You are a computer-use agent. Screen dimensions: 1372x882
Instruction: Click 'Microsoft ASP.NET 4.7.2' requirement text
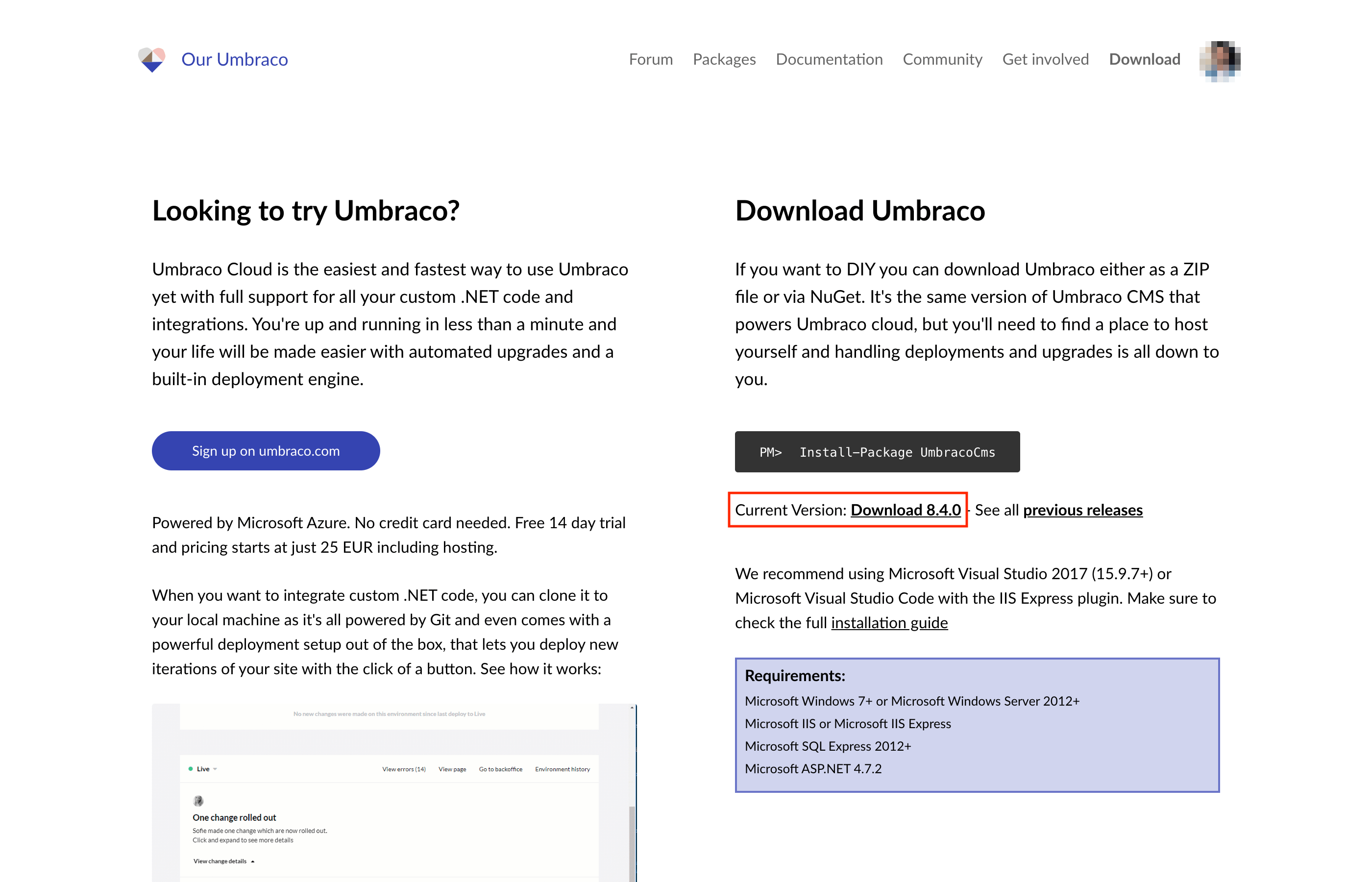coord(812,769)
